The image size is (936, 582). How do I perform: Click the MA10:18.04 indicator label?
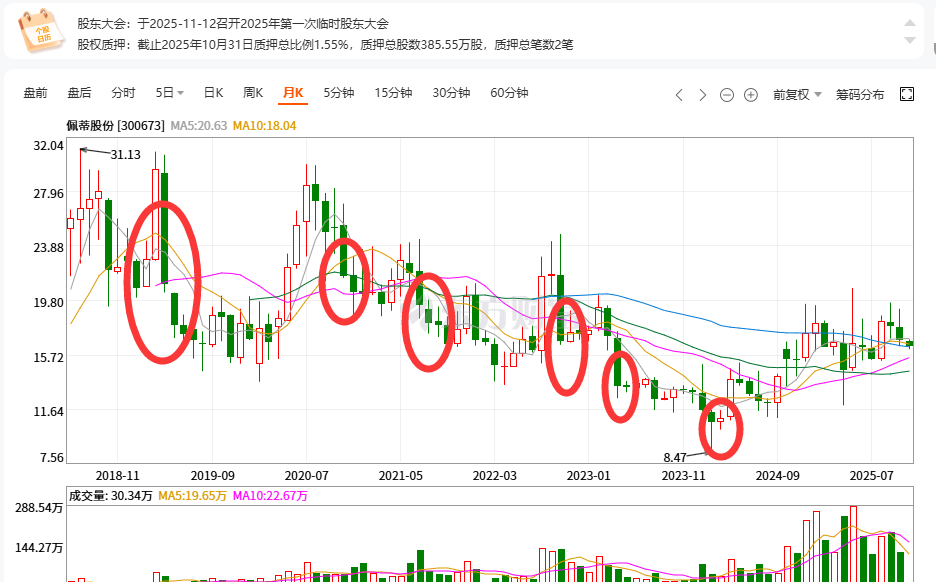click(264, 125)
